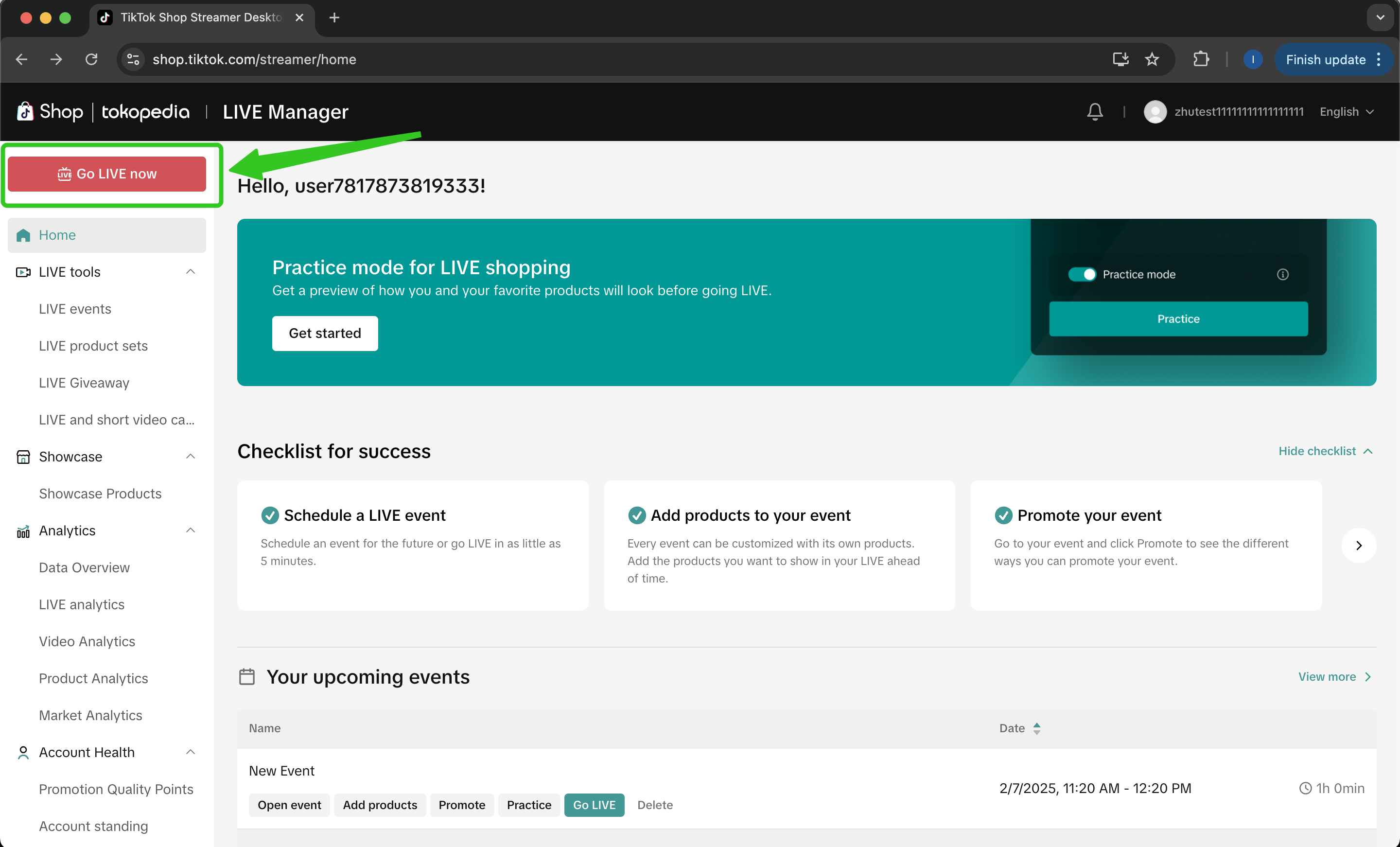Open the English language dropdown

tap(1346, 111)
